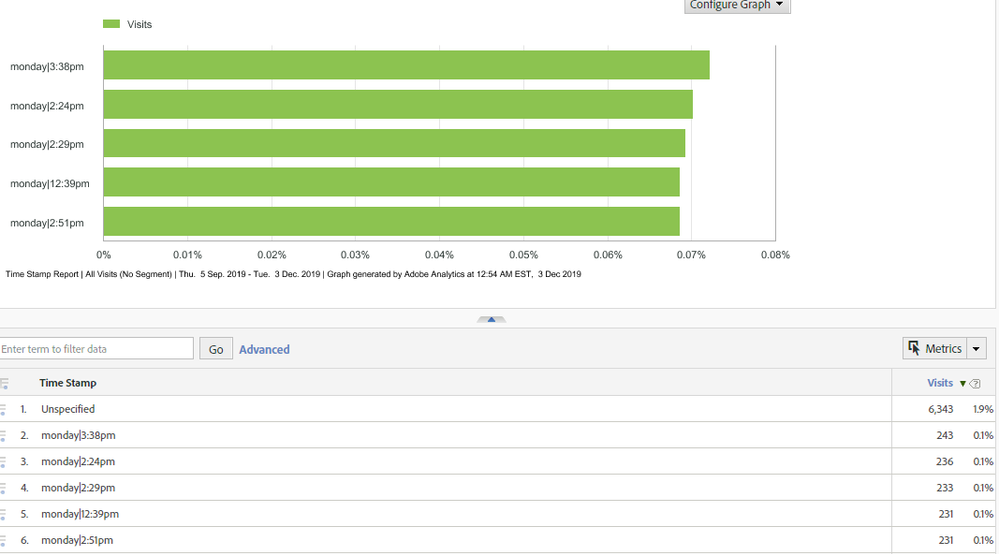Screen dimensions: 999x554
Task: Click the filter data input field
Action: pyautogui.click(x=96, y=348)
